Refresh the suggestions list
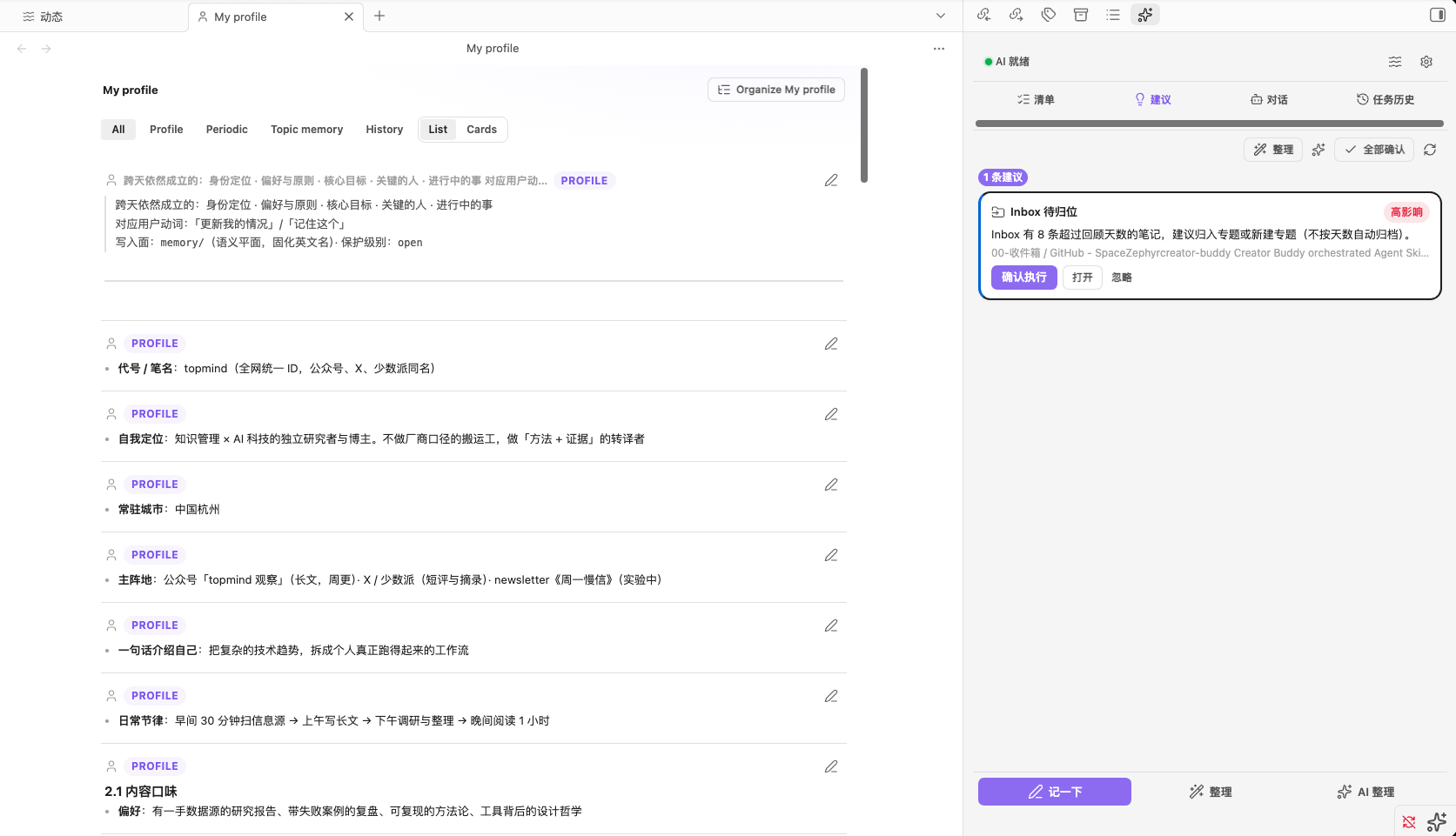This screenshot has height=836, width=1456. coord(1430,150)
